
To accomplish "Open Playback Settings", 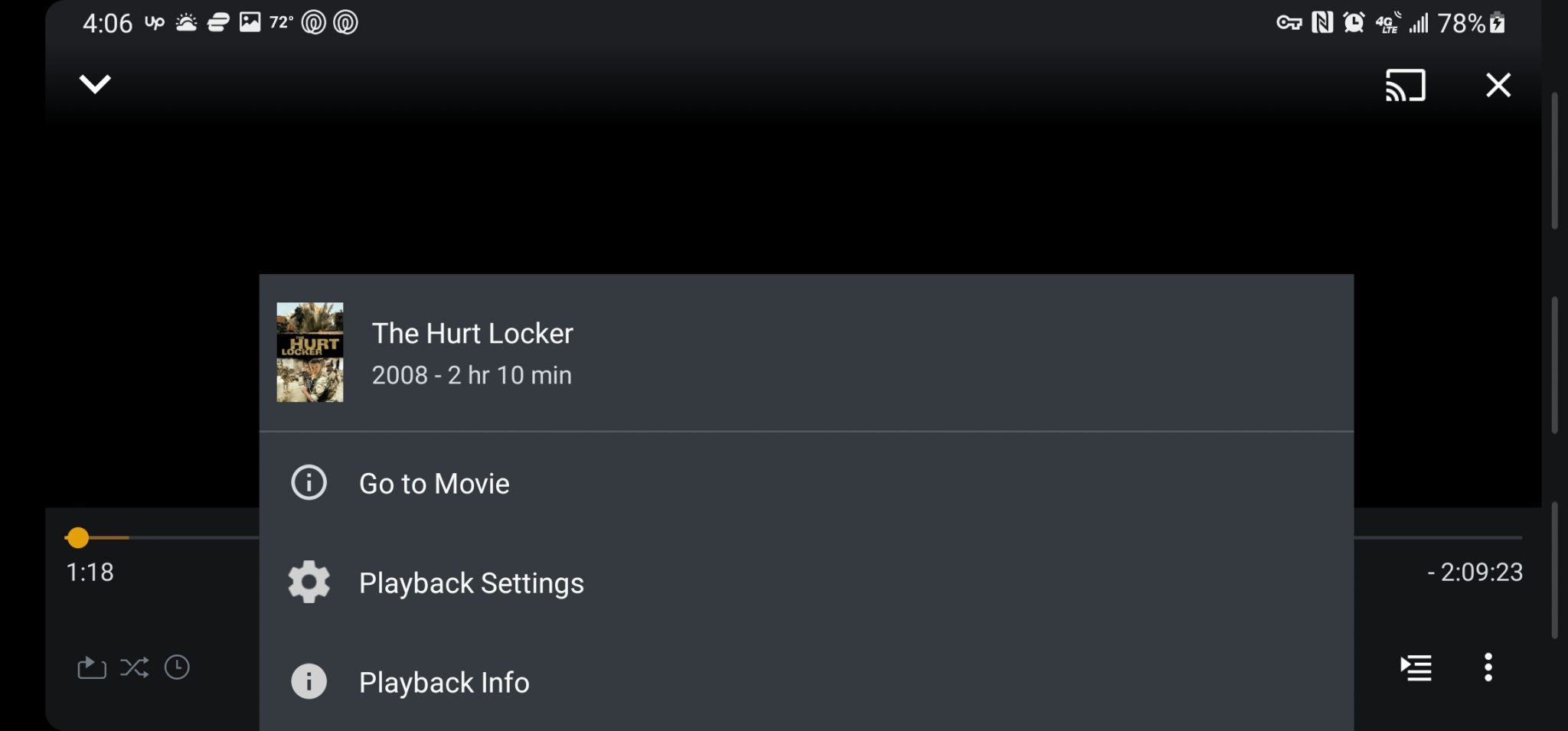I will (x=471, y=582).
